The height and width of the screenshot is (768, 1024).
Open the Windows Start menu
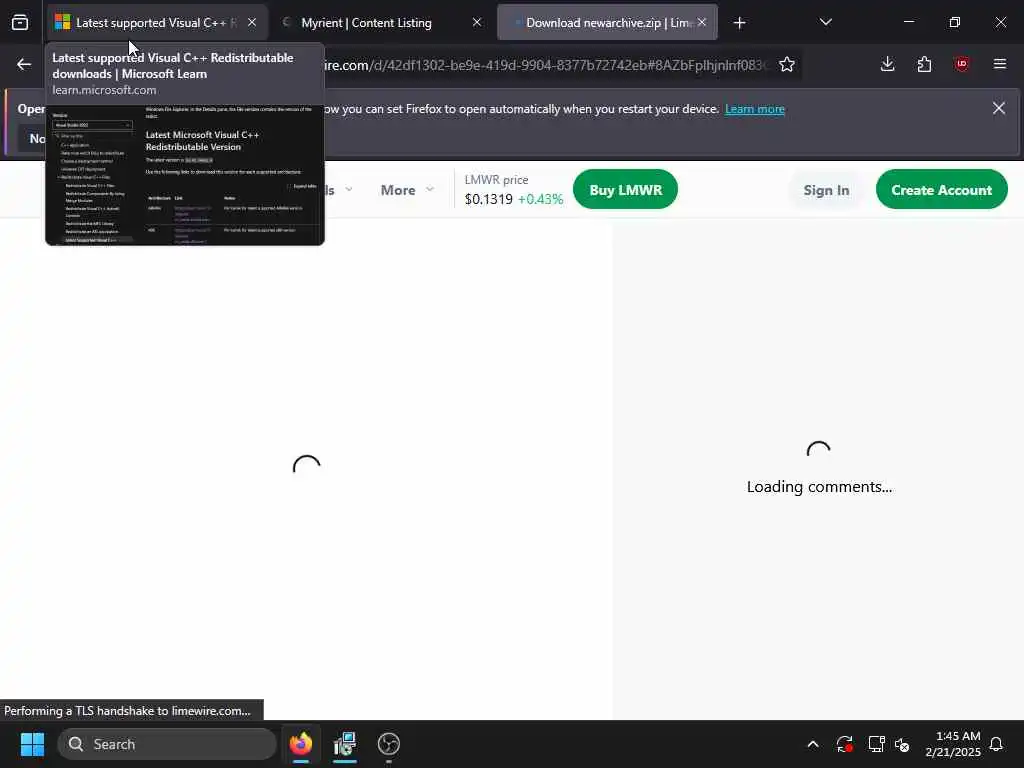tap(32, 744)
